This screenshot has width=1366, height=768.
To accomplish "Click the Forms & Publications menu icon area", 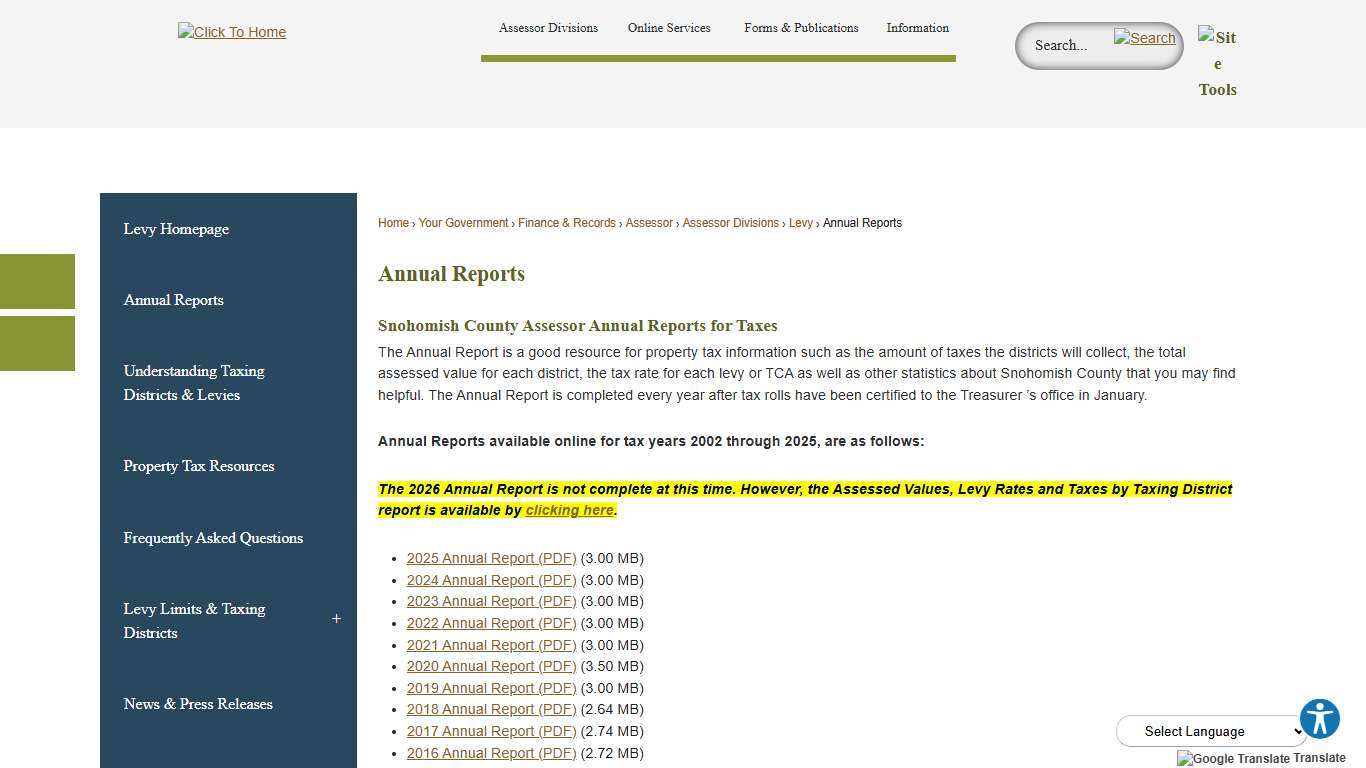I will tap(801, 28).
